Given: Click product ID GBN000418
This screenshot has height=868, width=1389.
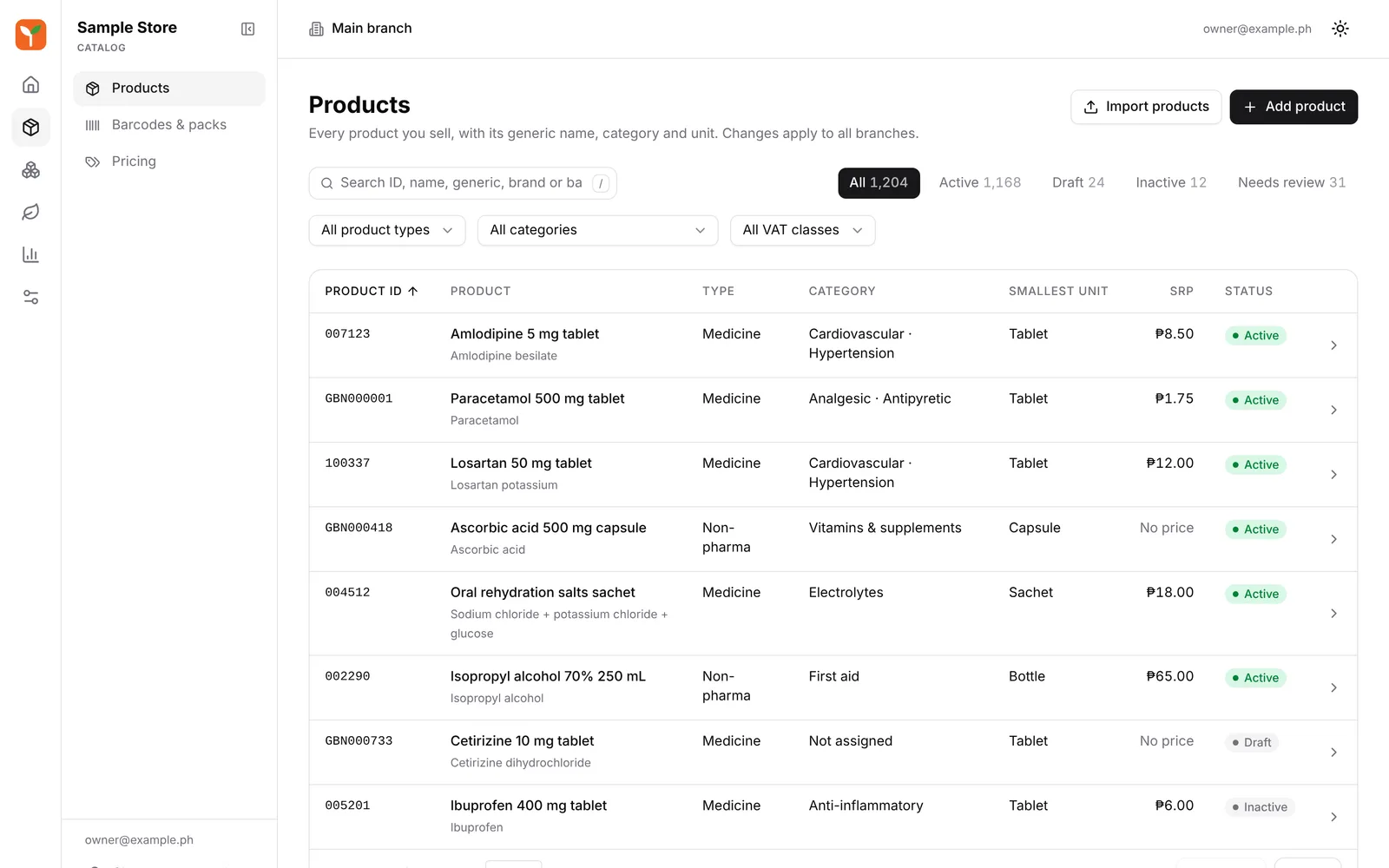Looking at the screenshot, I should (359, 528).
